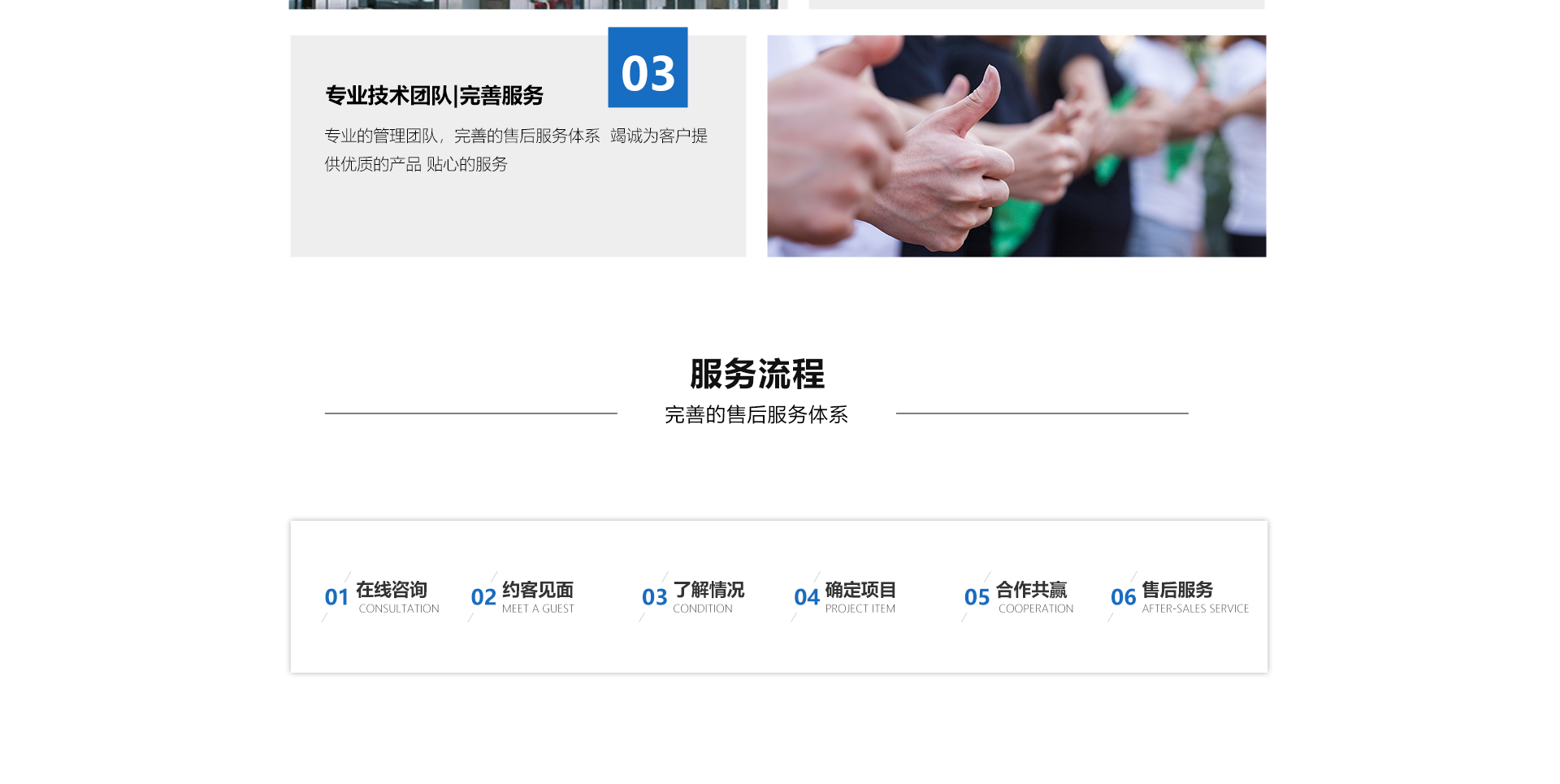This screenshot has height=784, width=1560.
Task: Click the subtitle 完善的售后服务体系
Action: tap(756, 415)
